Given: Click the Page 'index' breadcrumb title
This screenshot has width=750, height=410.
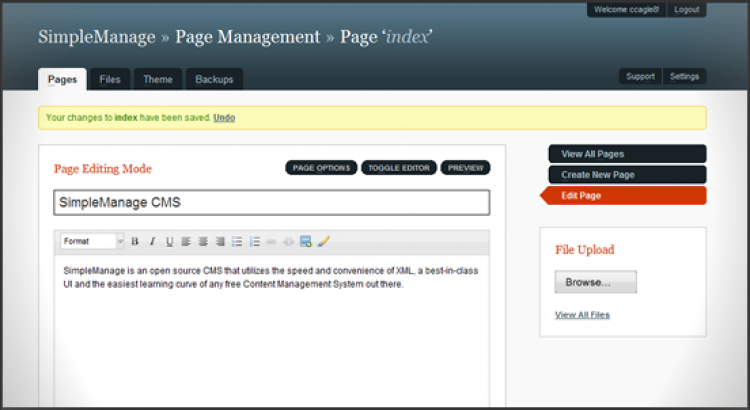Looking at the screenshot, I should [x=386, y=37].
